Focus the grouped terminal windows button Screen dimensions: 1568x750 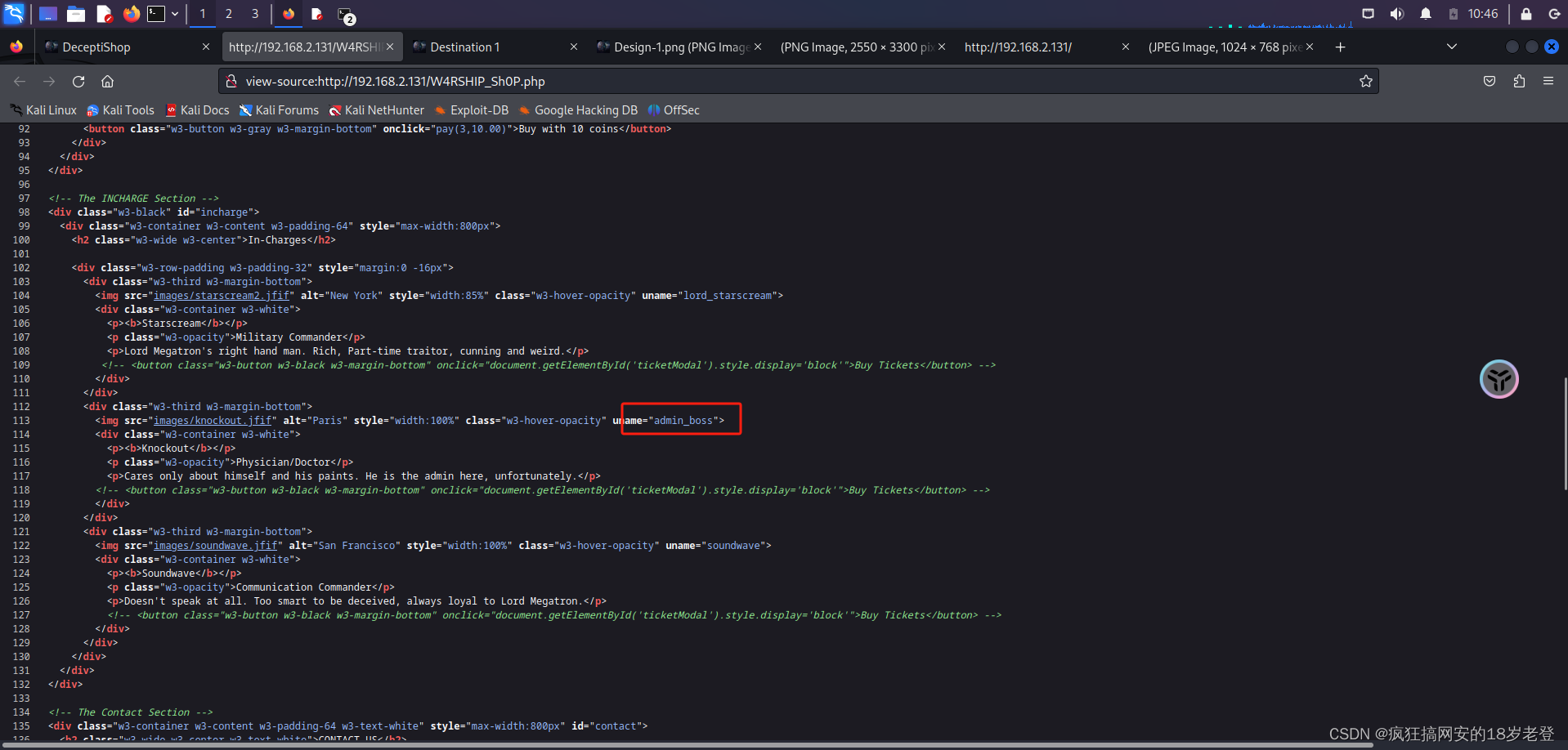click(346, 15)
